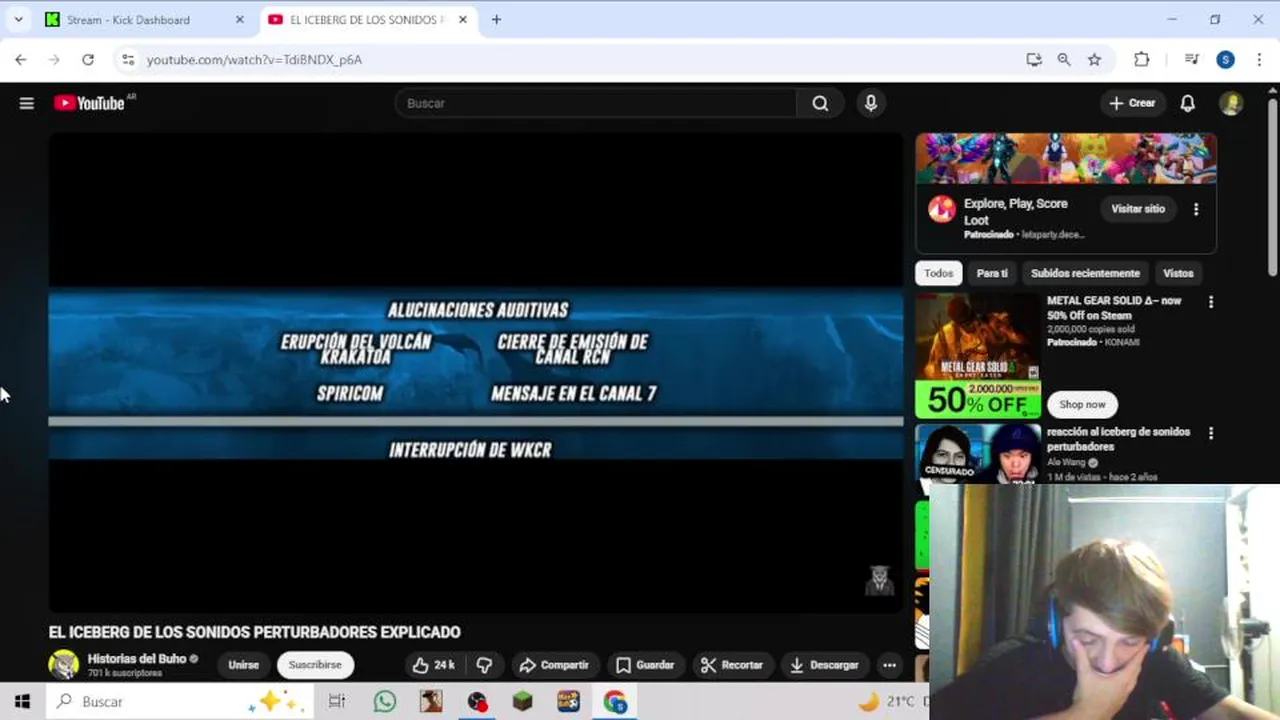View site information icon in address bar
This screenshot has height=720, width=1280.
click(127, 60)
